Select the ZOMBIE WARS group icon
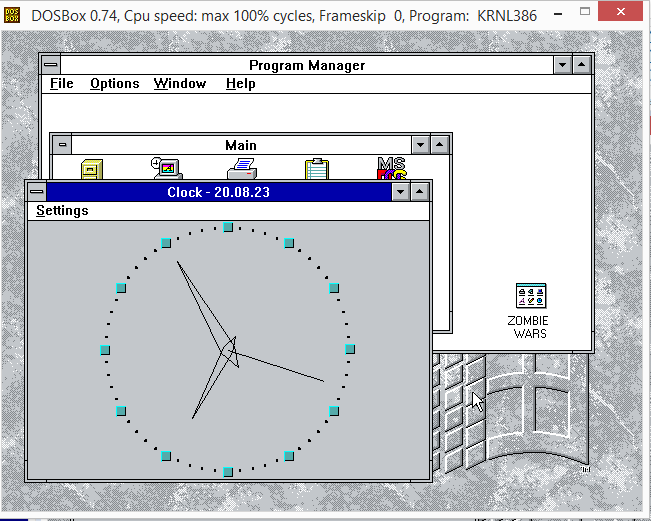The width and height of the screenshot is (651, 521). click(530, 296)
